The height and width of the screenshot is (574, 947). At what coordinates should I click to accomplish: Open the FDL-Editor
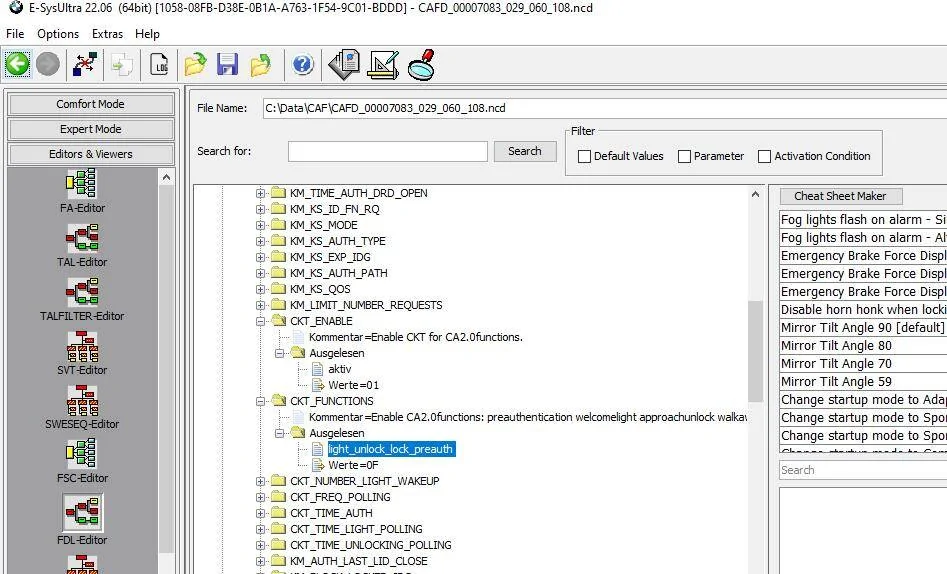[x=82, y=520]
